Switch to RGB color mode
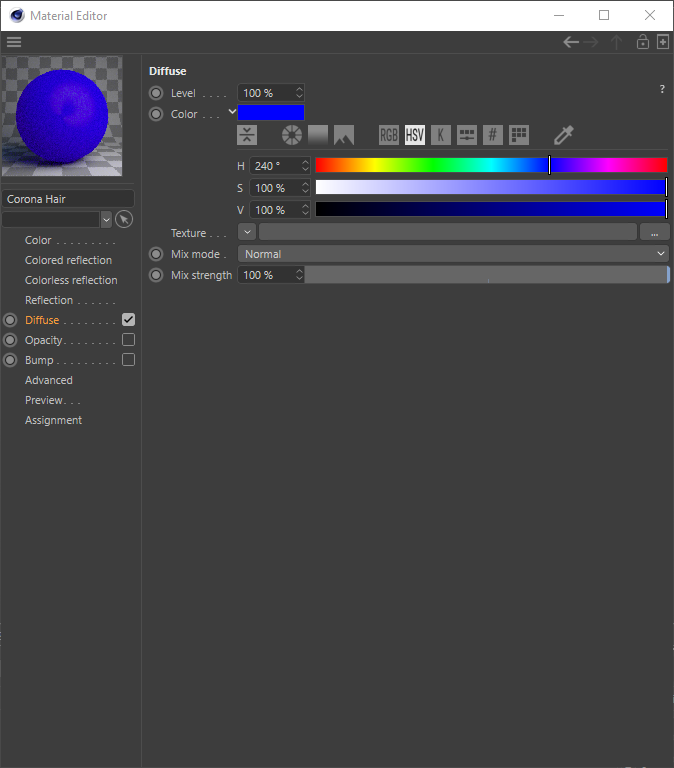674x768 pixels. click(389, 135)
